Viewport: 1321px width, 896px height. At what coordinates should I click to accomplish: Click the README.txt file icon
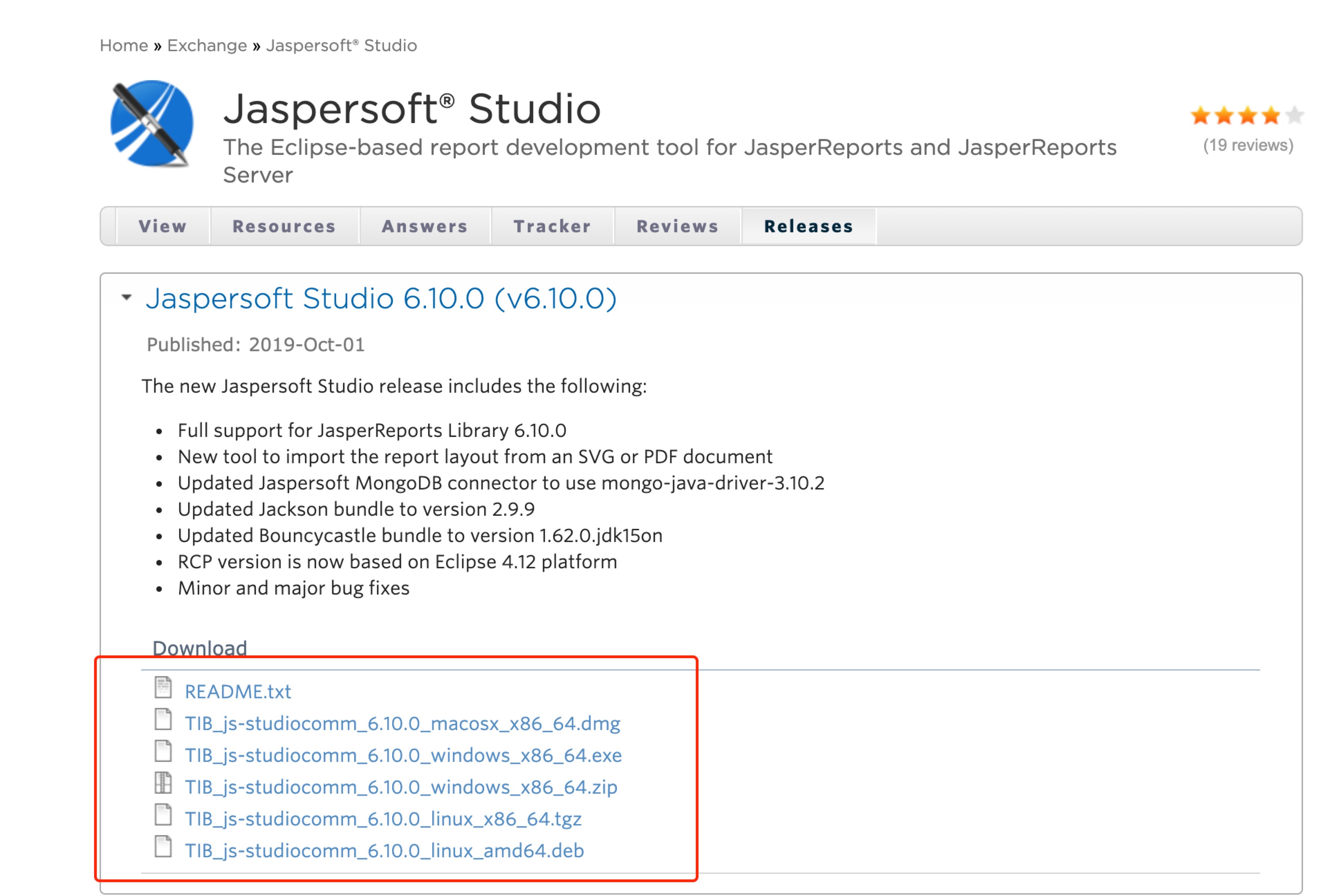(x=163, y=688)
